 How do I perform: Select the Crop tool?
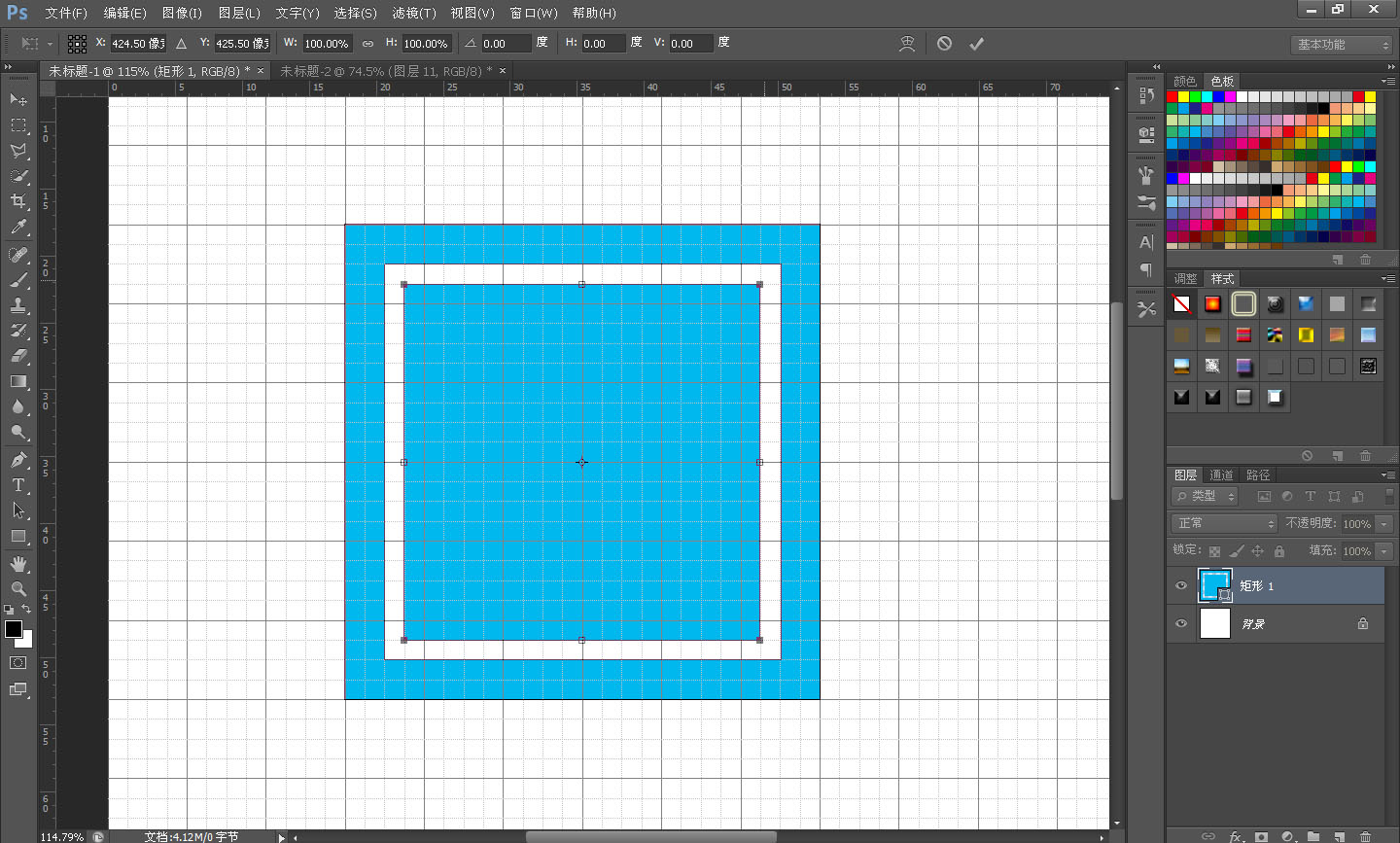click(18, 201)
